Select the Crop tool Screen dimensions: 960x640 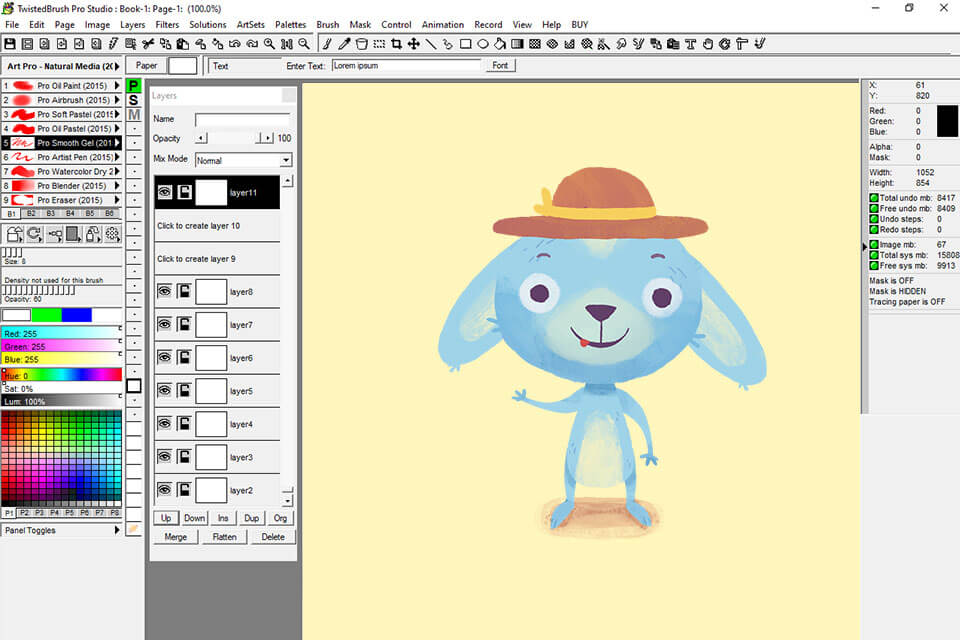click(x=397, y=44)
